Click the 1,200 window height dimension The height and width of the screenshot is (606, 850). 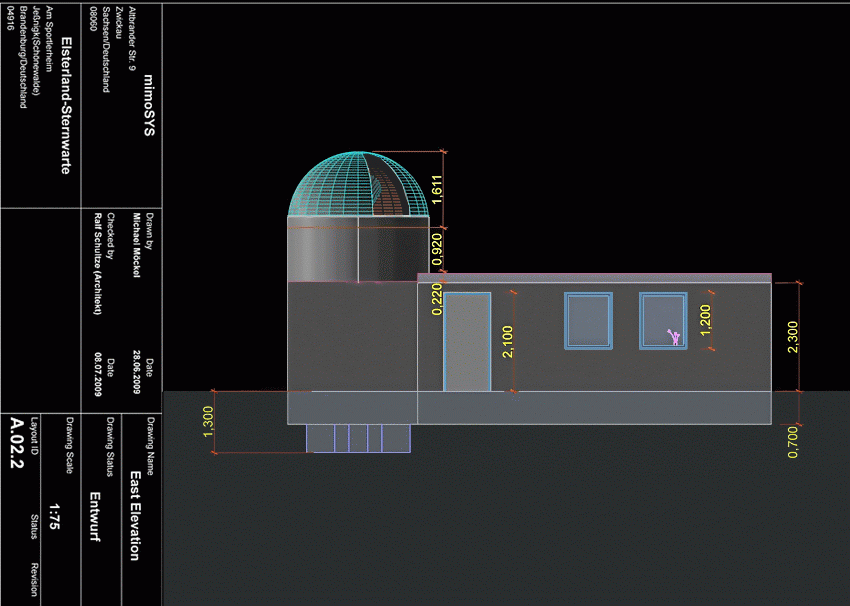tap(705, 320)
